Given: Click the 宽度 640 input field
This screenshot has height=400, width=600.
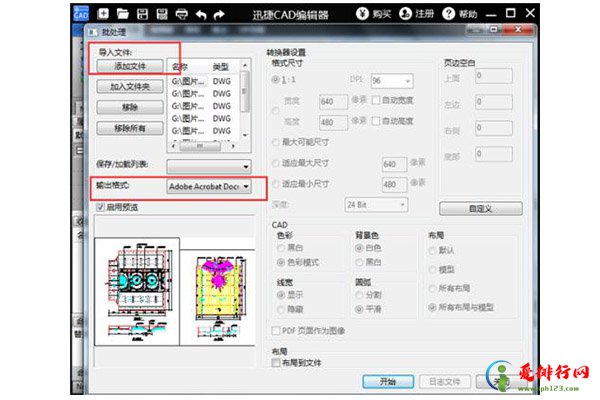Looking at the screenshot, I should (333, 102).
